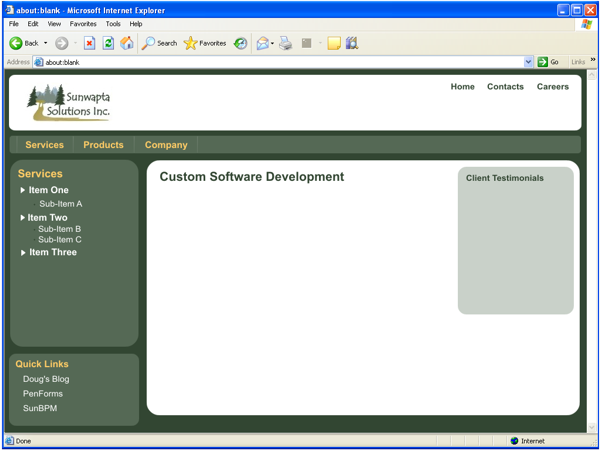Expand the Item One tree arrow
Viewport: 600px width, 450px height.
point(24,190)
